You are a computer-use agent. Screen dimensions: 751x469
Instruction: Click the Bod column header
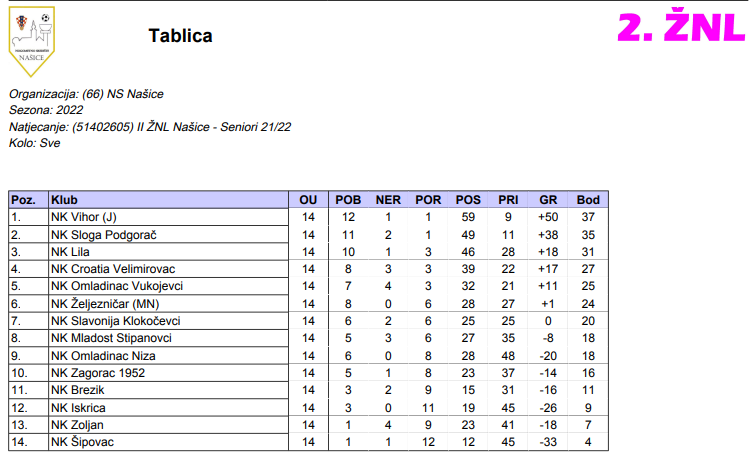point(588,200)
